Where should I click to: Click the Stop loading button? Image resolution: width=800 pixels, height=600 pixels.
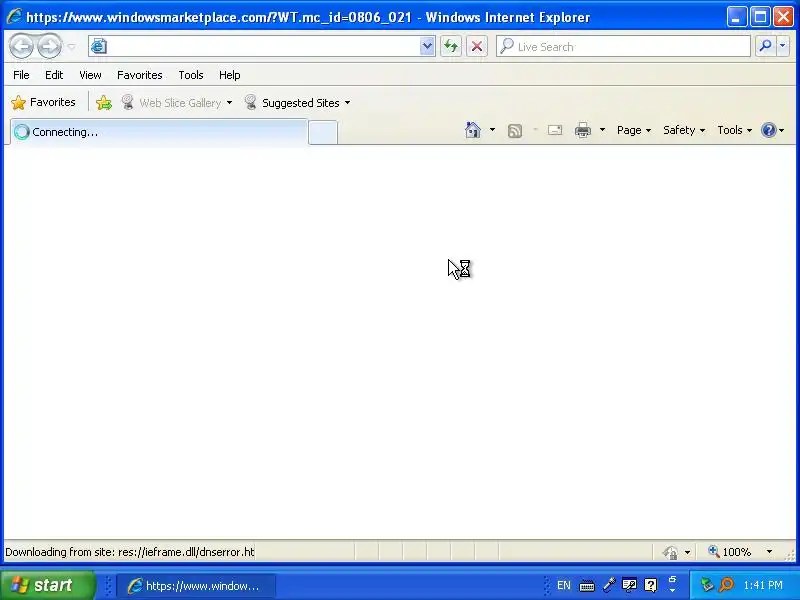tap(477, 46)
